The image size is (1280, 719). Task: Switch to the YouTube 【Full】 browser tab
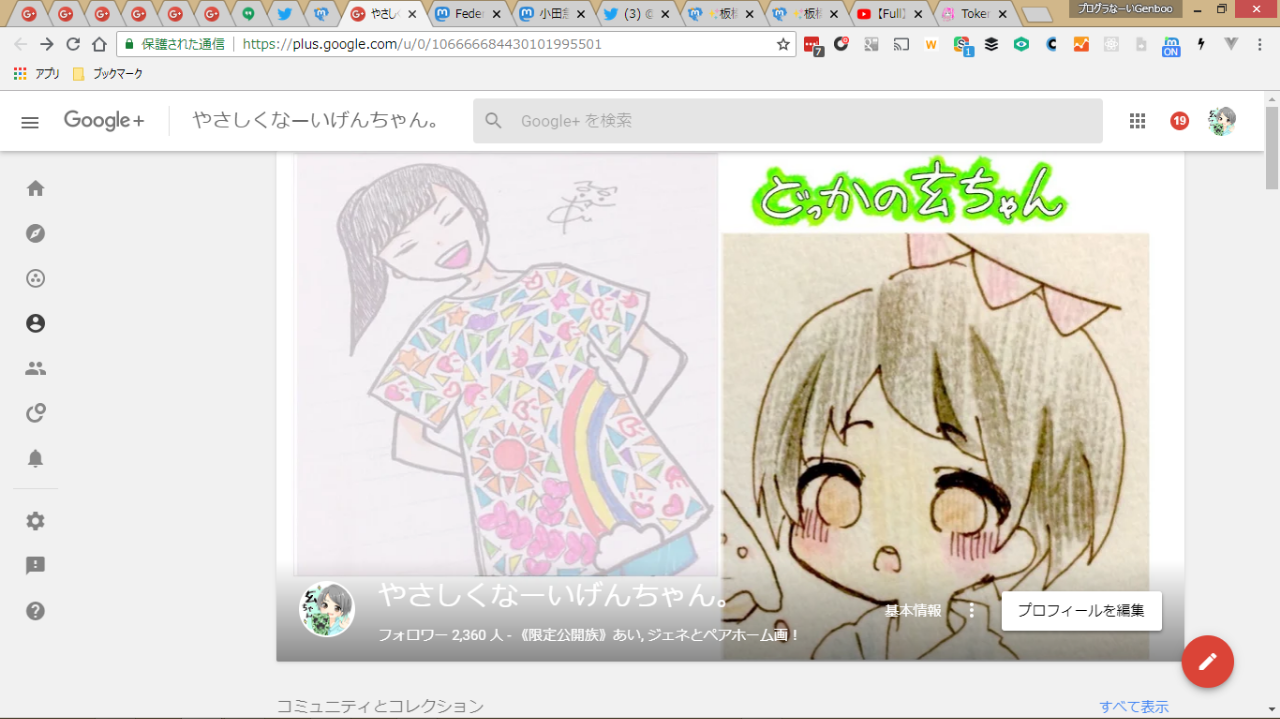click(x=883, y=14)
